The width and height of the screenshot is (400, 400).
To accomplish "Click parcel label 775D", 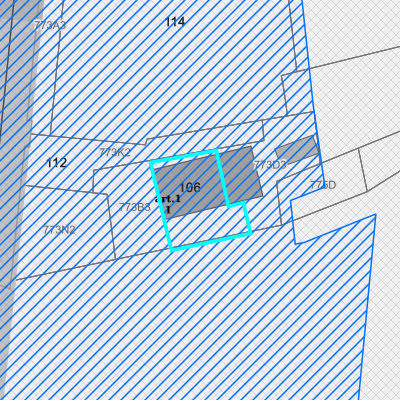I will point(323,185).
